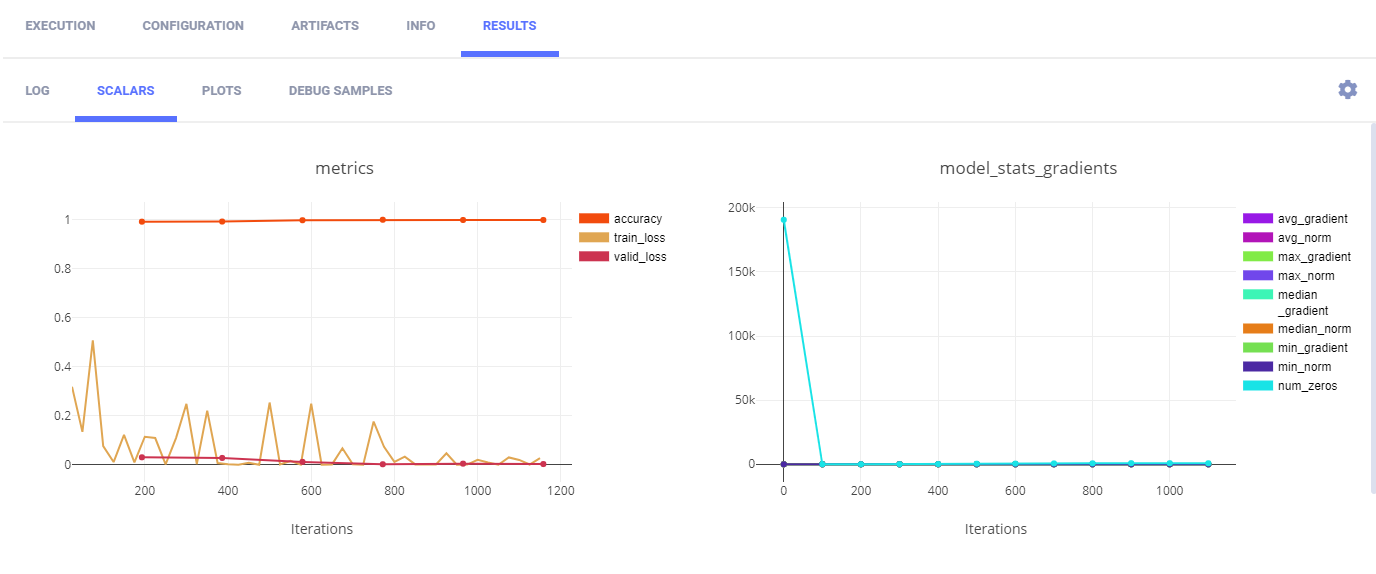Click the metrics chart title
This screenshot has width=1376, height=574.
point(344,168)
